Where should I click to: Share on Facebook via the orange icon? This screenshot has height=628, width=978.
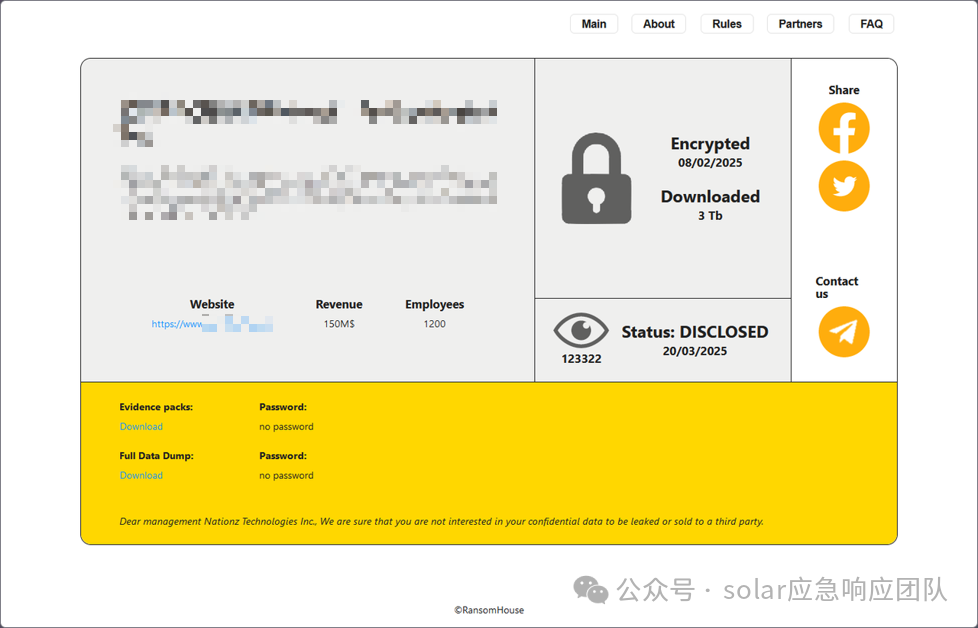(844, 128)
